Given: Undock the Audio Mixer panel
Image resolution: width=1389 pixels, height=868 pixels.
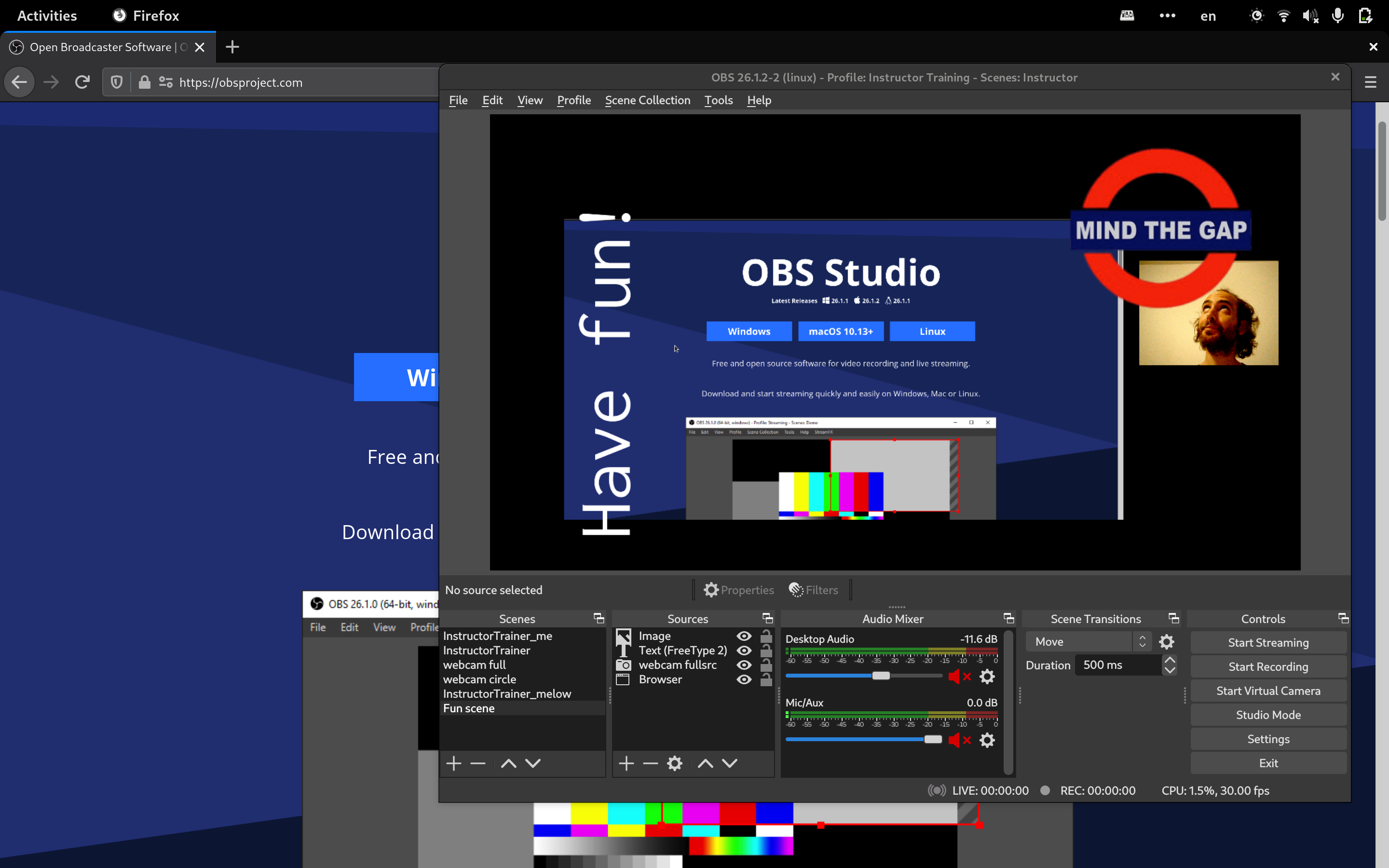Looking at the screenshot, I should [x=1008, y=618].
